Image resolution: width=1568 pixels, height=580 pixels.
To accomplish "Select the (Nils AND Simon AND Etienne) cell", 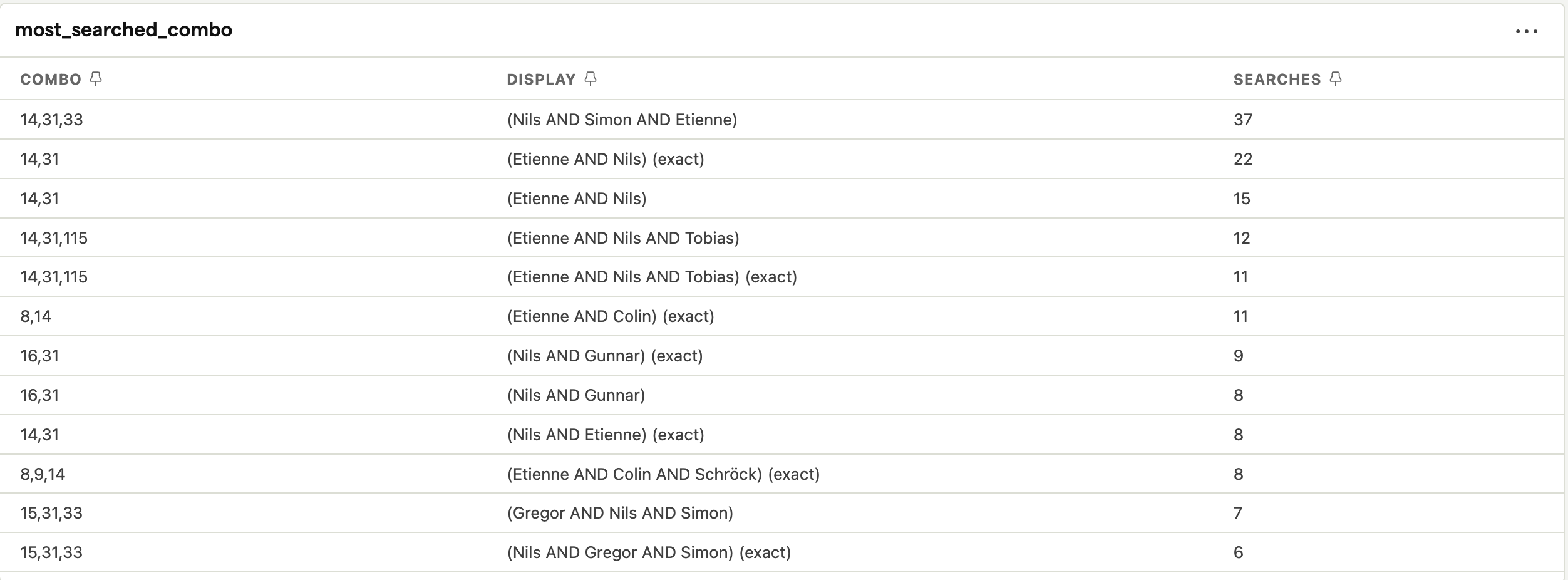I will 622,120.
